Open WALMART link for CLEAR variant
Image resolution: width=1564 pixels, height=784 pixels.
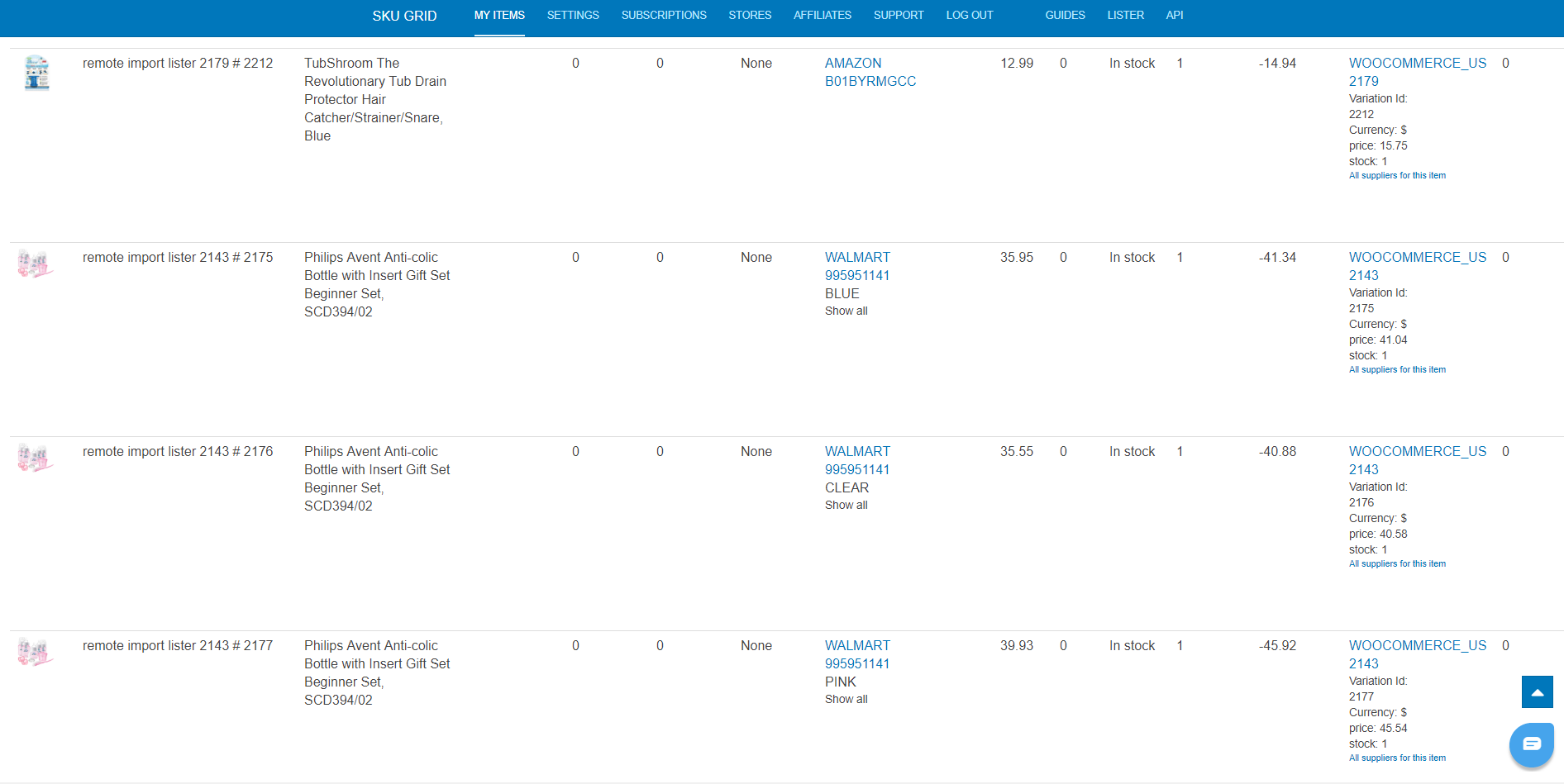857,451
